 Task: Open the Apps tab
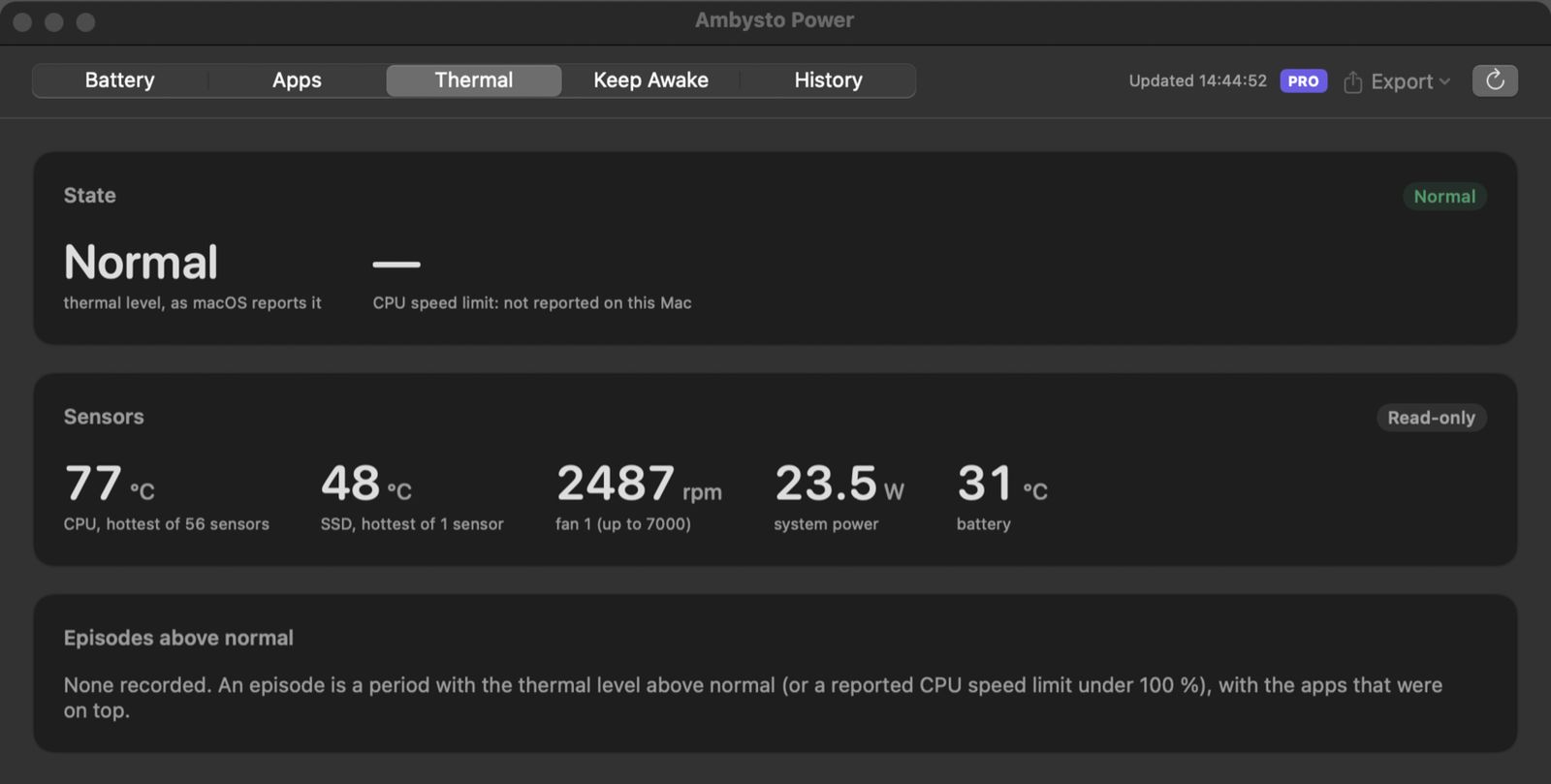coord(297,80)
